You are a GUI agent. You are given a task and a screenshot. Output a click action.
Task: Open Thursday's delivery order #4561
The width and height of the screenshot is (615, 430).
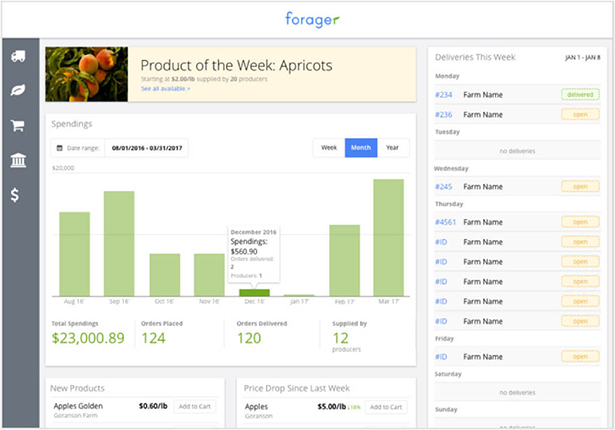[x=447, y=222]
